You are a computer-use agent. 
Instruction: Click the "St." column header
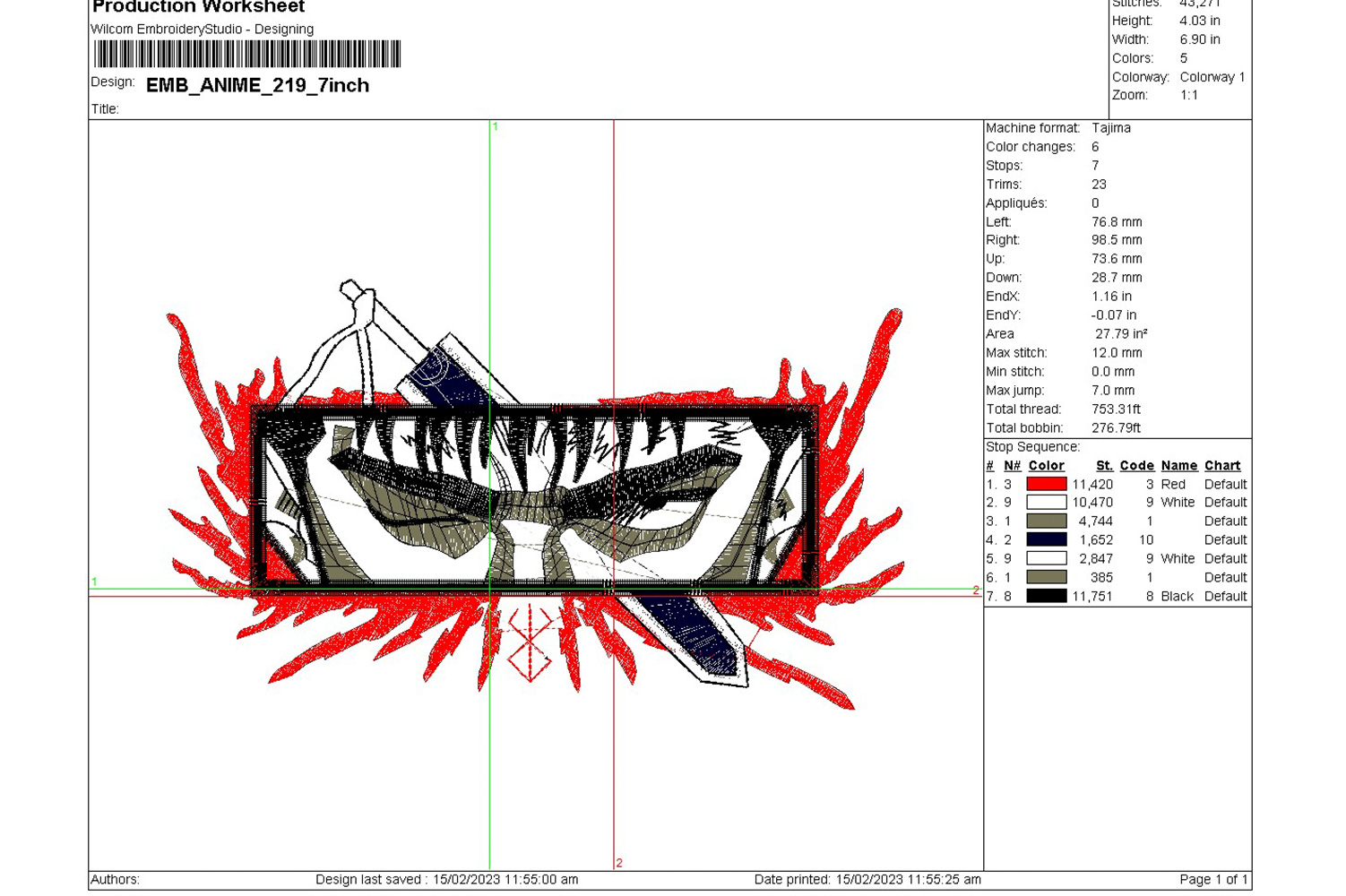[x=1104, y=466]
